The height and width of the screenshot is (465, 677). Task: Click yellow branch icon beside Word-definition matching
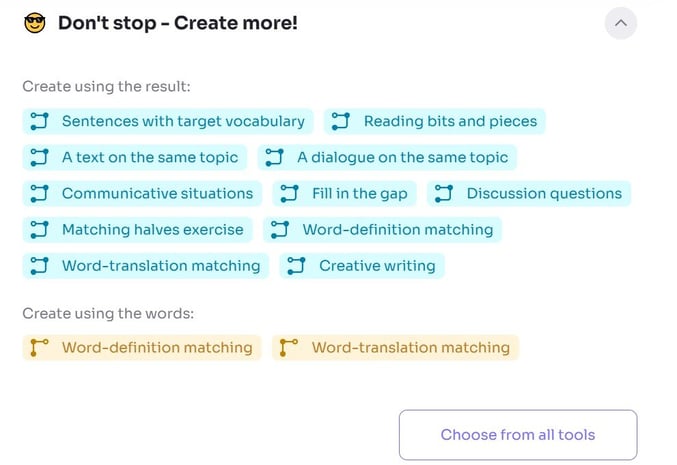pos(39,348)
